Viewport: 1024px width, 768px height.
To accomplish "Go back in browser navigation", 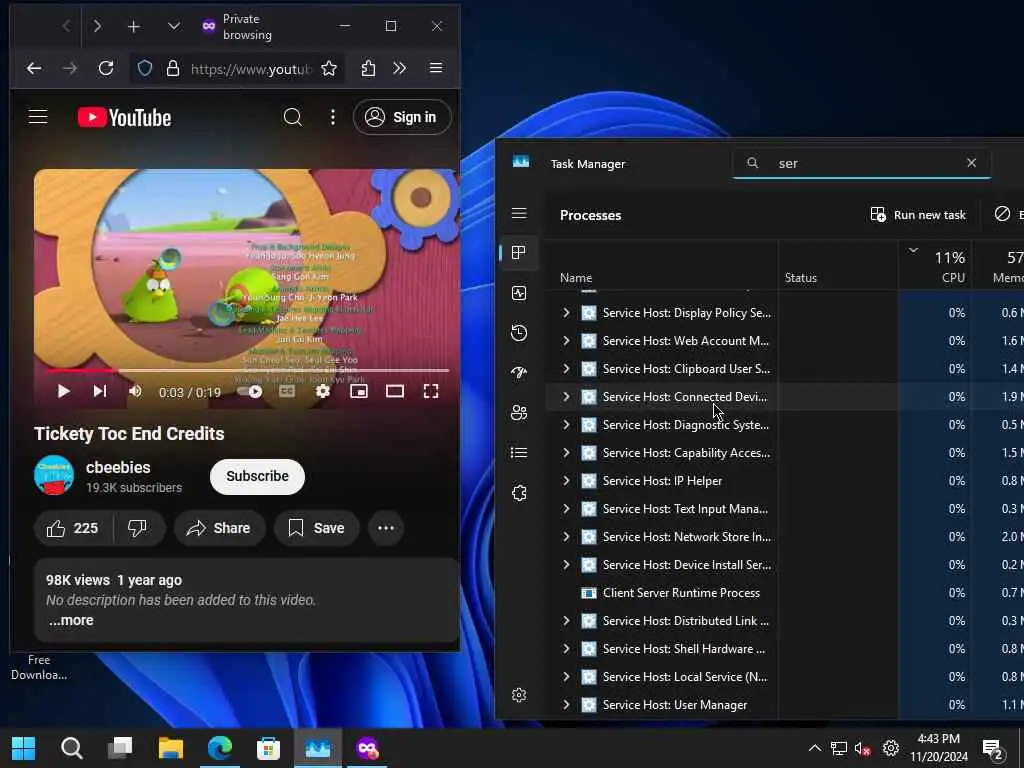I will pos(34,68).
